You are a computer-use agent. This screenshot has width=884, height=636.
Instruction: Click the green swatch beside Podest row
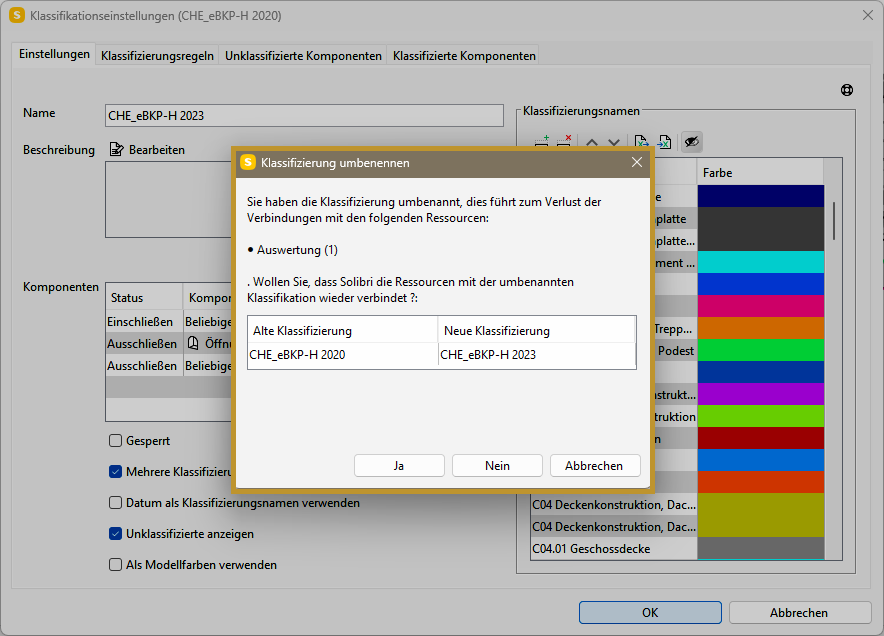click(761, 350)
